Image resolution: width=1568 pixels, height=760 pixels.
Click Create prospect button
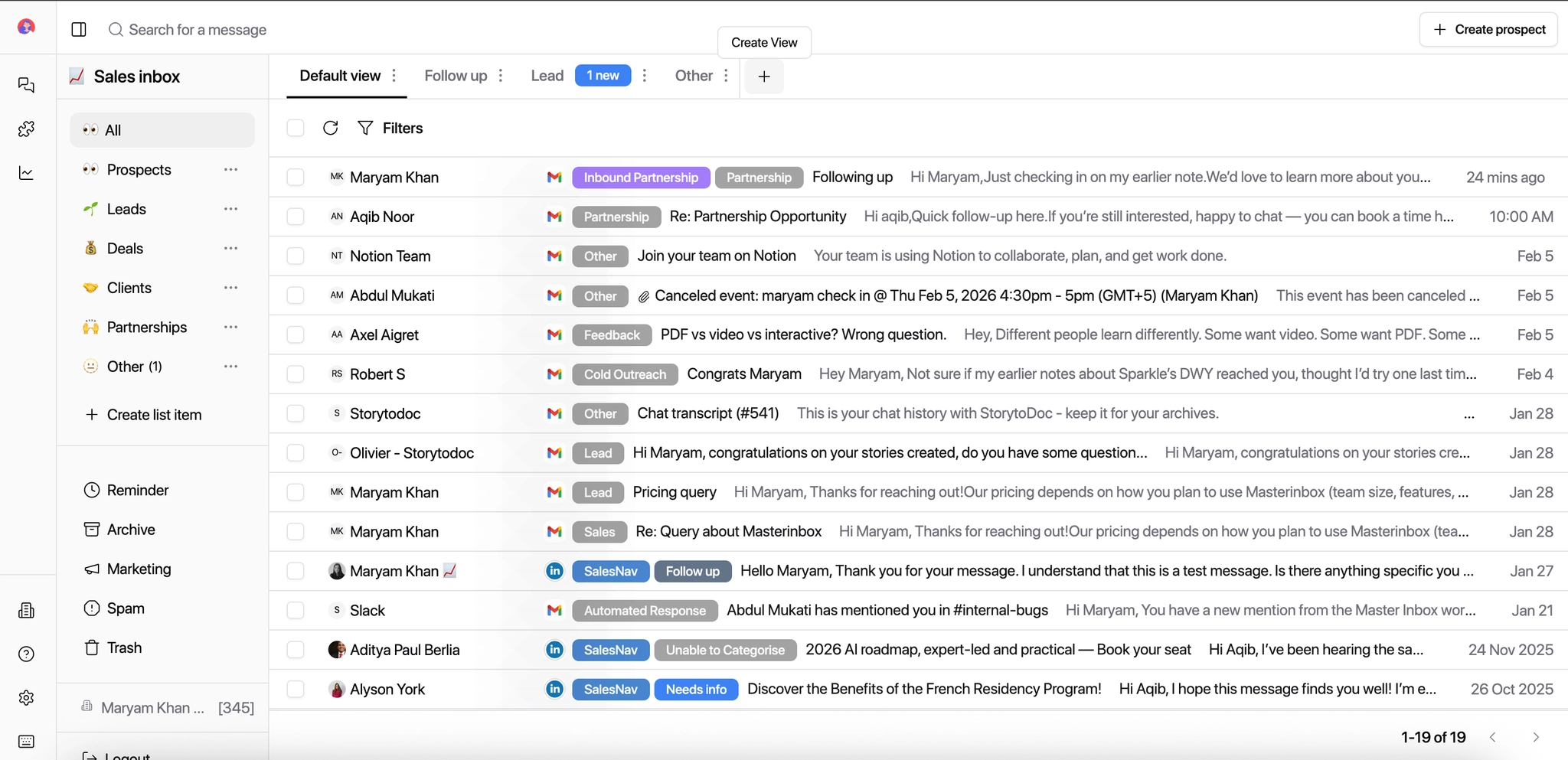[1488, 29]
